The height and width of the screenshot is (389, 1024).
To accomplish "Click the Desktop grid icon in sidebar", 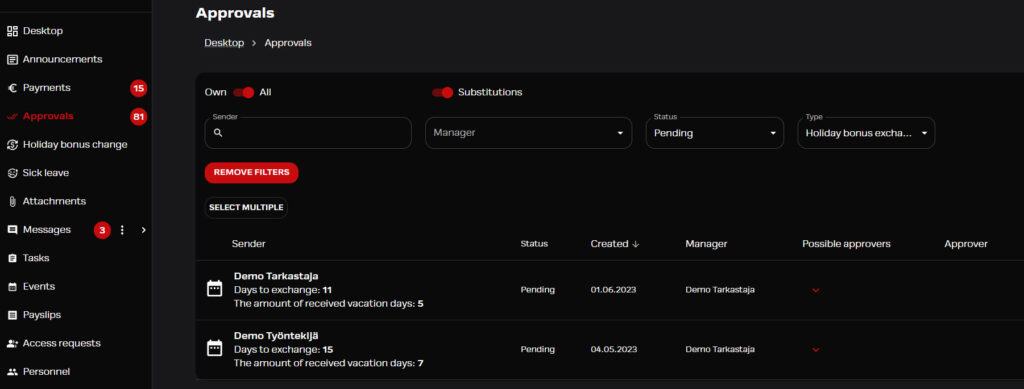I will pos(12,31).
